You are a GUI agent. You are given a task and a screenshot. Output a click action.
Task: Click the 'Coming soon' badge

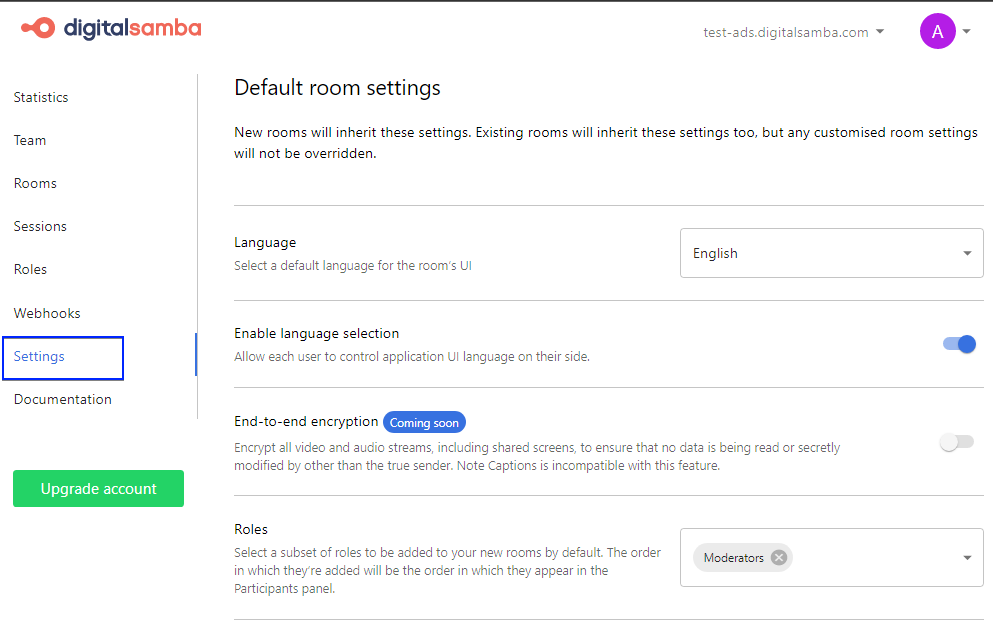tap(424, 422)
